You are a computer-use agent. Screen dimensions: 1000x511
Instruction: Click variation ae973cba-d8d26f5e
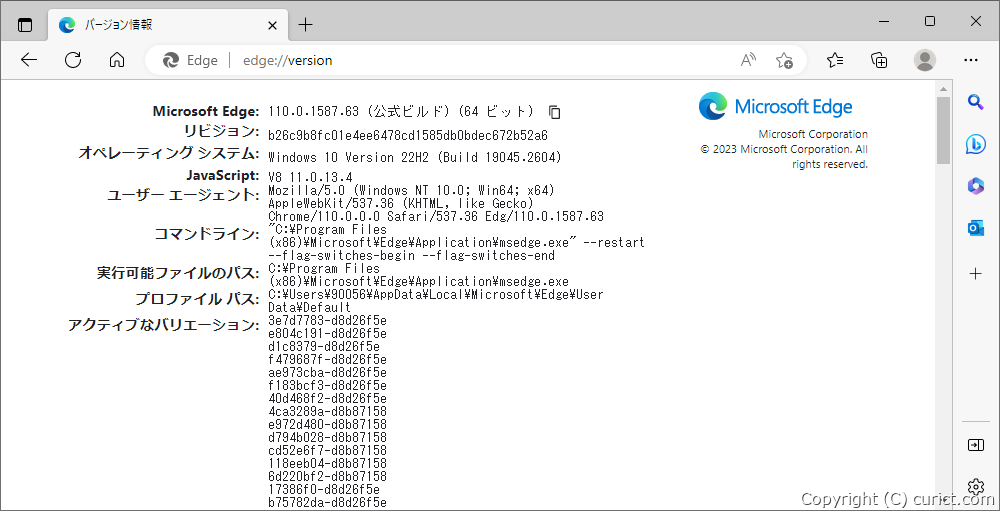327,373
